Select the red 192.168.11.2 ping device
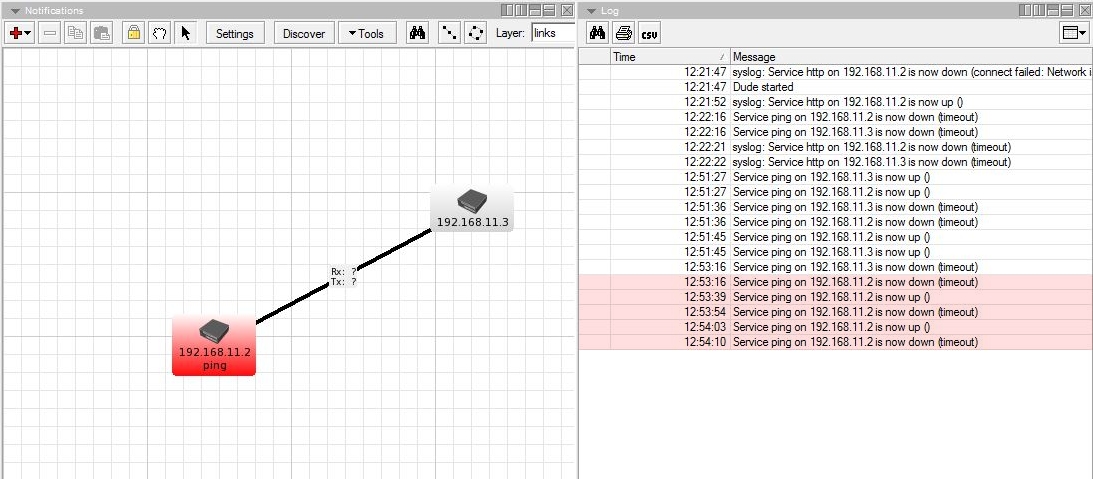The image size is (1093, 479). 214,346
